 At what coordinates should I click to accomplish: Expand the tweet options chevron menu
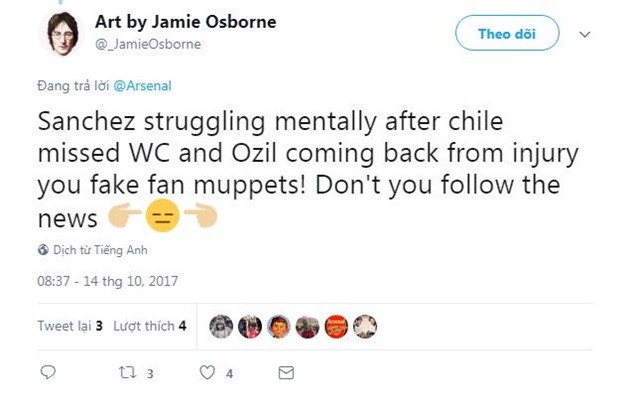click(585, 34)
